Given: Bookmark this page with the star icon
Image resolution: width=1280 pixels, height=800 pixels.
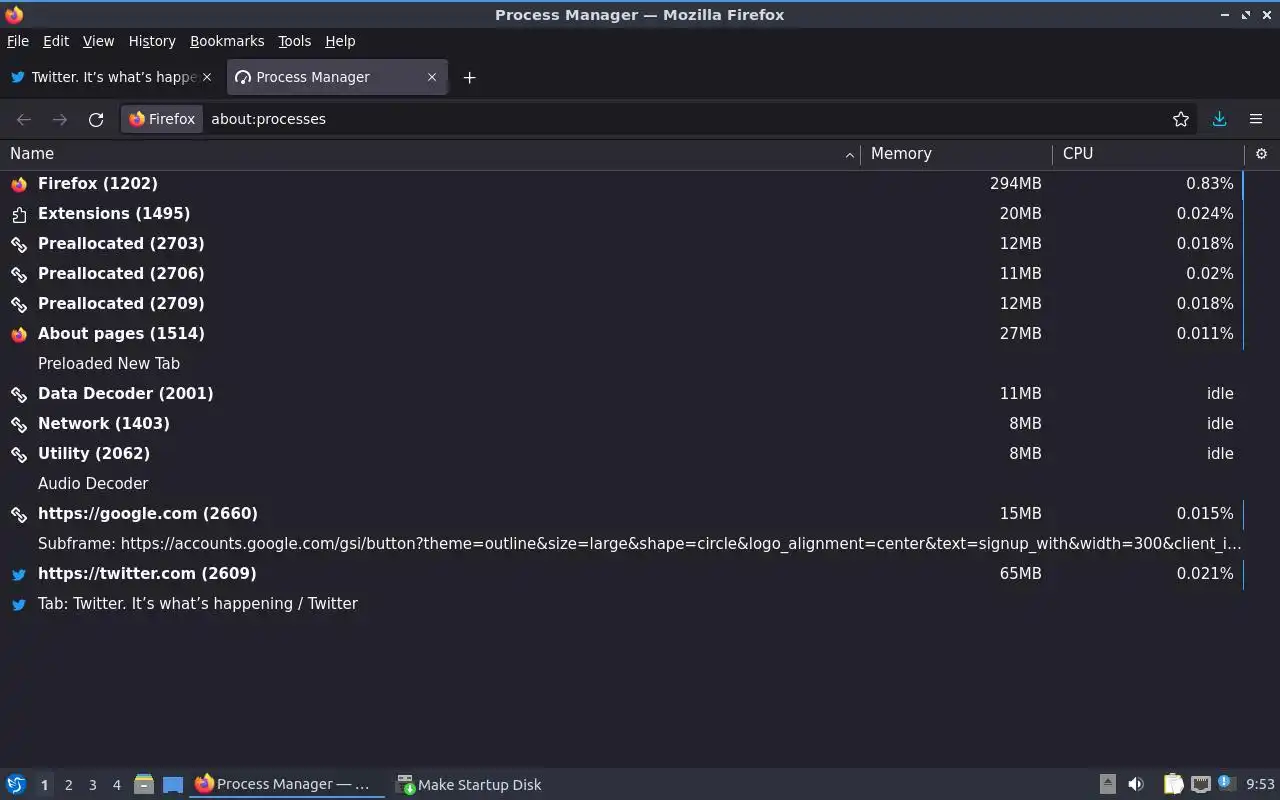Looking at the screenshot, I should (x=1181, y=119).
